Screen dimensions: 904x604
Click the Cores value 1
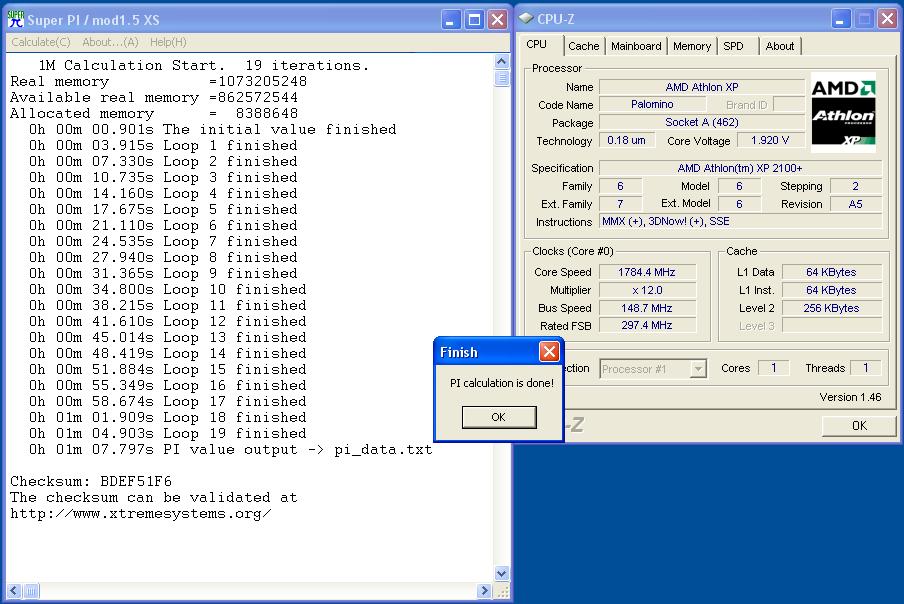point(773,368)
